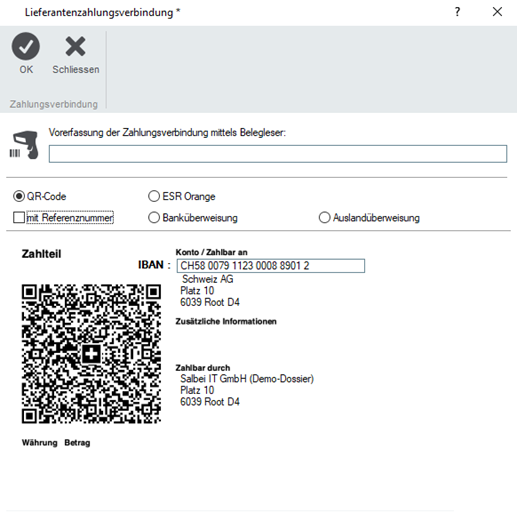Select the ESR Orange option
Viewport: 517px width, 513px height.
coord(154,196)
